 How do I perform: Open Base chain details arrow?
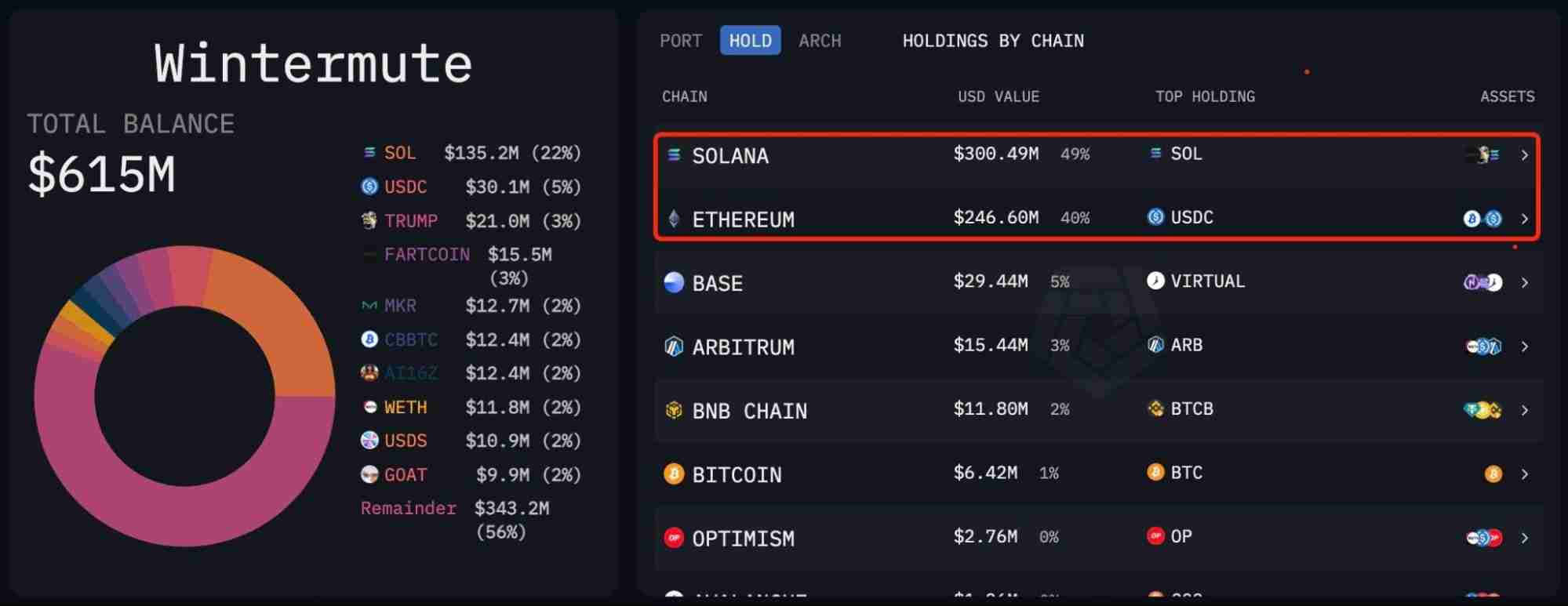click(1524, 282)
